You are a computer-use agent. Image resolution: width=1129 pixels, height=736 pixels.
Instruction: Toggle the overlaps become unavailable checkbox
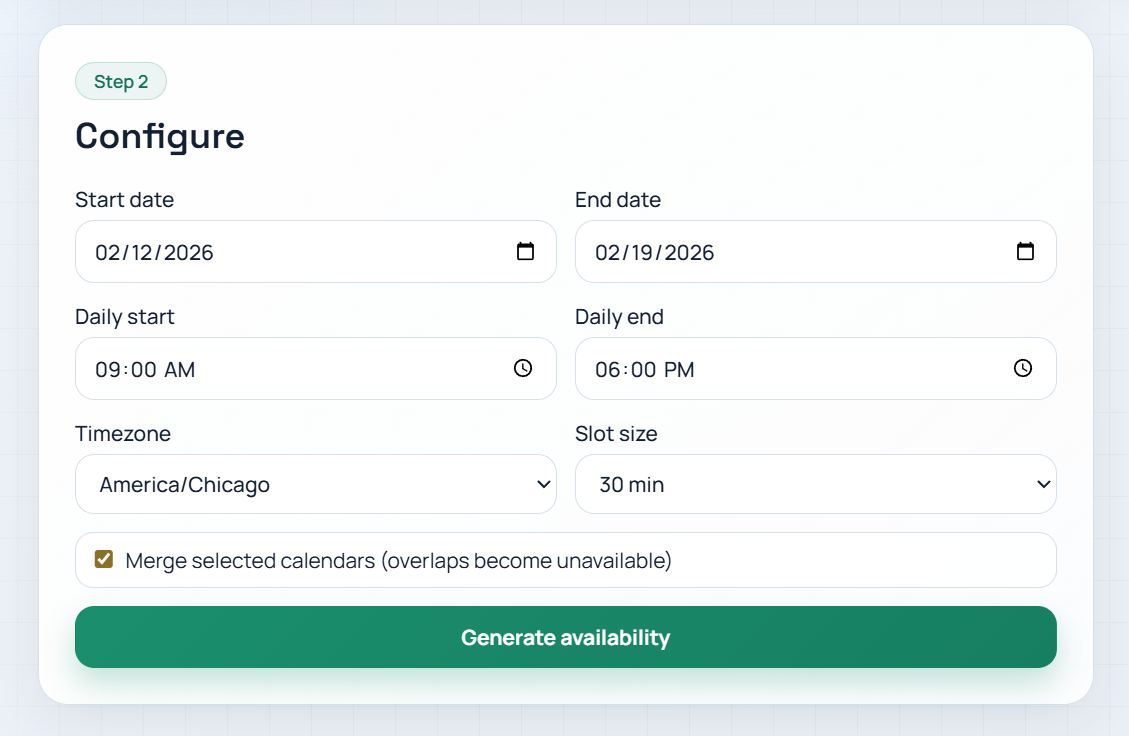[103, 560]
